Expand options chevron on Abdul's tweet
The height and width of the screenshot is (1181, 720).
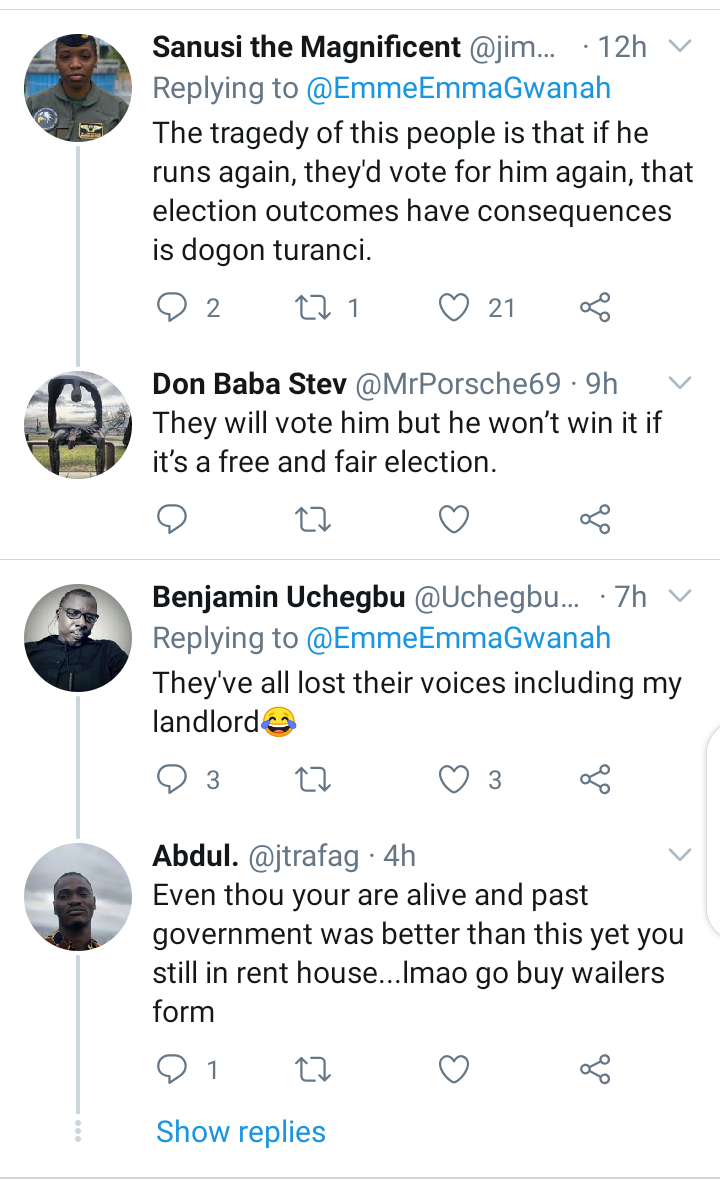(x=680, y=855)
